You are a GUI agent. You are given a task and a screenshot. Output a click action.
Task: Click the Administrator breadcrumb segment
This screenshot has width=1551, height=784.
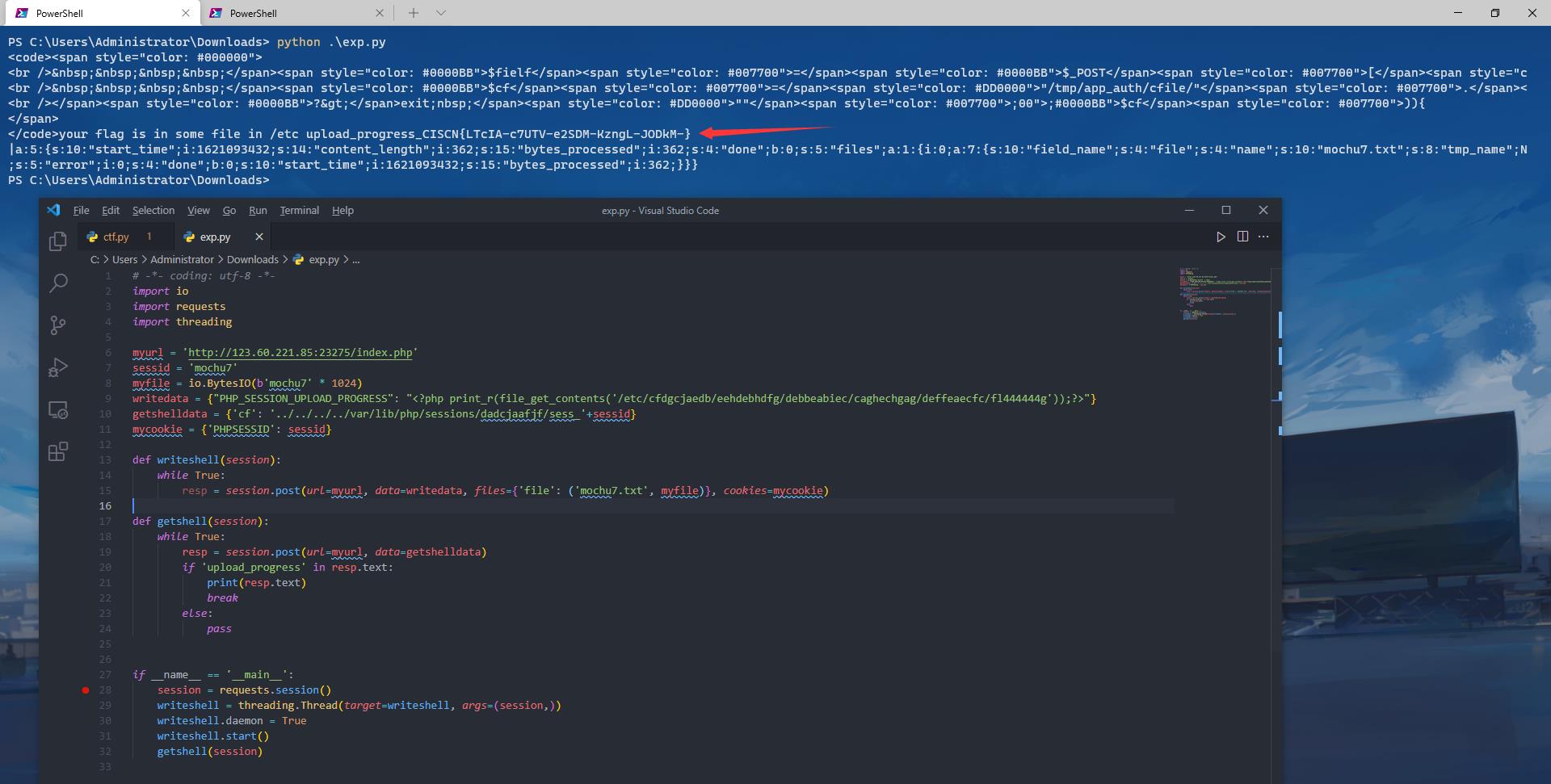click(182, 259)
